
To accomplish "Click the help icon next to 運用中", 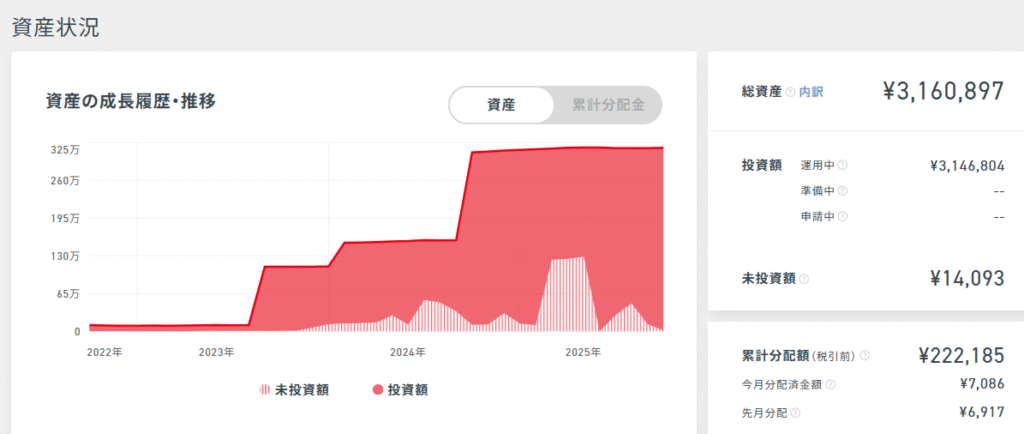I will [x=842, y=166].
